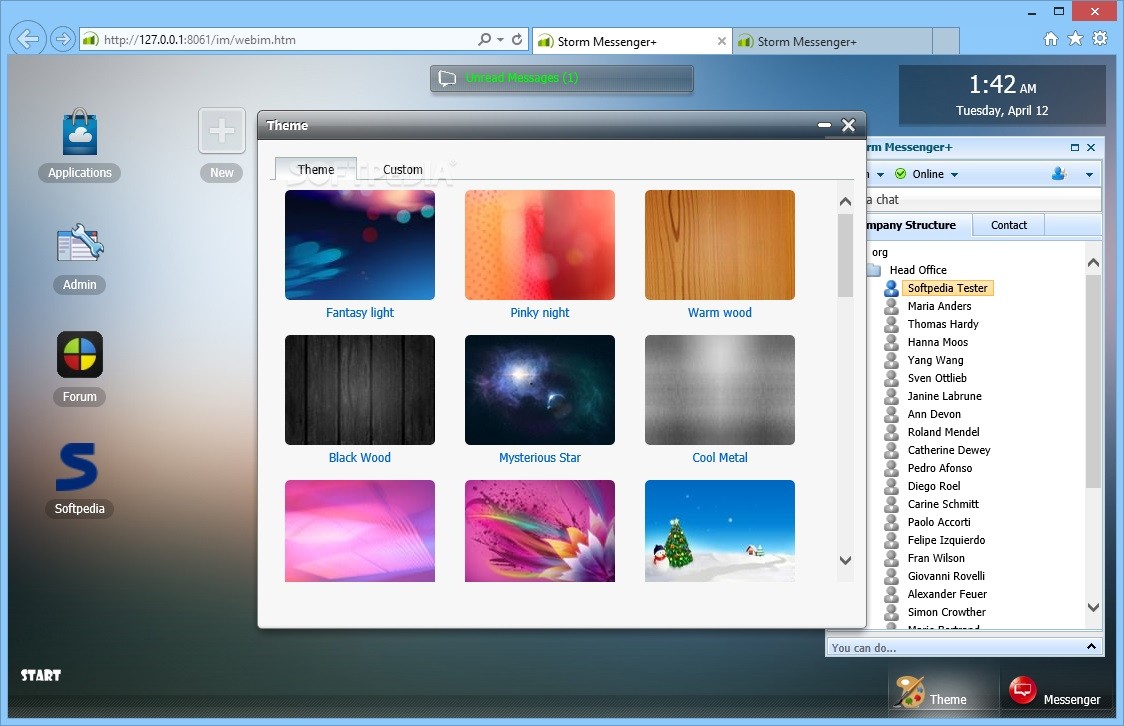This screenshot has width=1124, height=726.
Task: Click the theme list scroll up arrow
Action: pyautogui.click(x=845, y=201)
